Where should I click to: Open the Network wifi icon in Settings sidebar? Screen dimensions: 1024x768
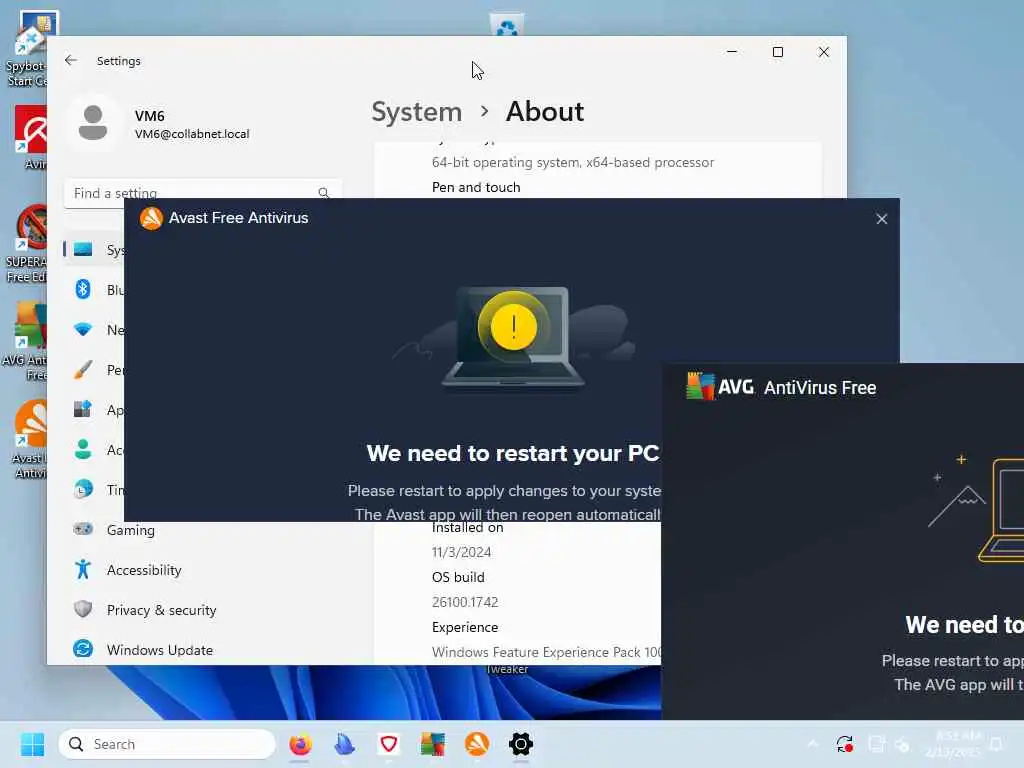tap(83, 330)
